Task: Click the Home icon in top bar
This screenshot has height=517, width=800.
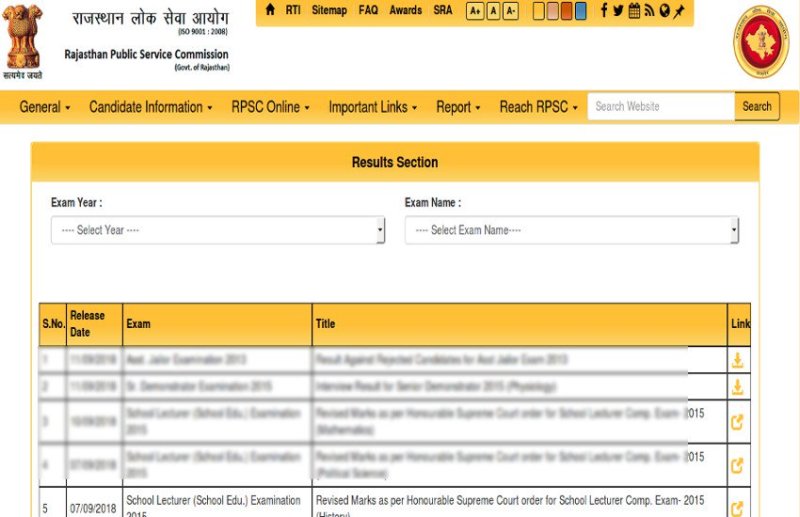Action: click(x=270, y=10)
